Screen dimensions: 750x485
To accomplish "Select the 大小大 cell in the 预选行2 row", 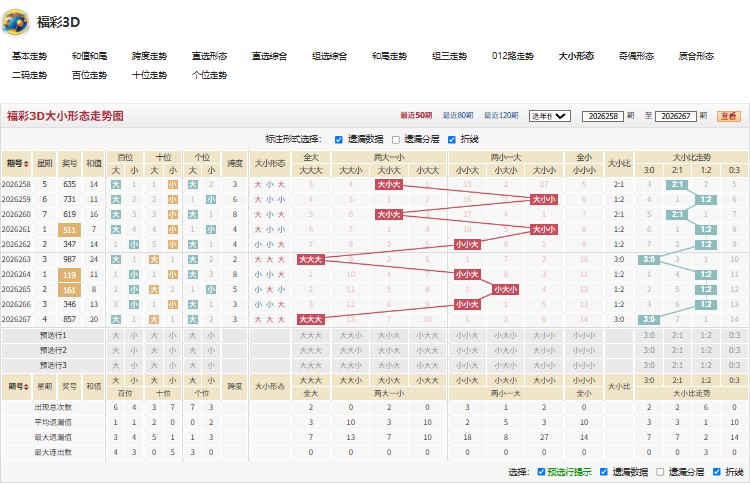I will 389,350.
